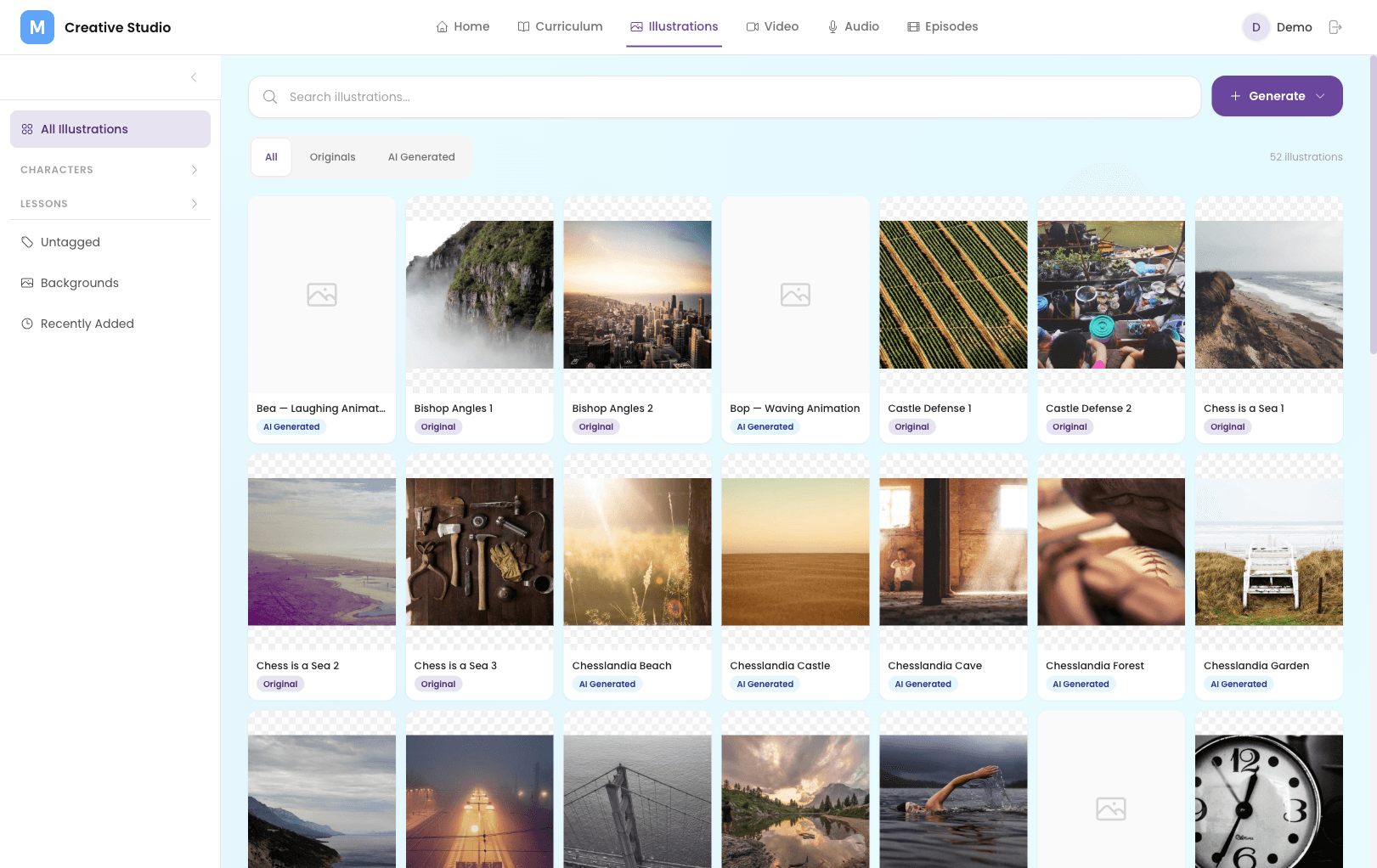Image resolution: width=1377 pixels, height=868 pixels.
Task: Select Untagged in the sidebar
Action: coord(71,242)
